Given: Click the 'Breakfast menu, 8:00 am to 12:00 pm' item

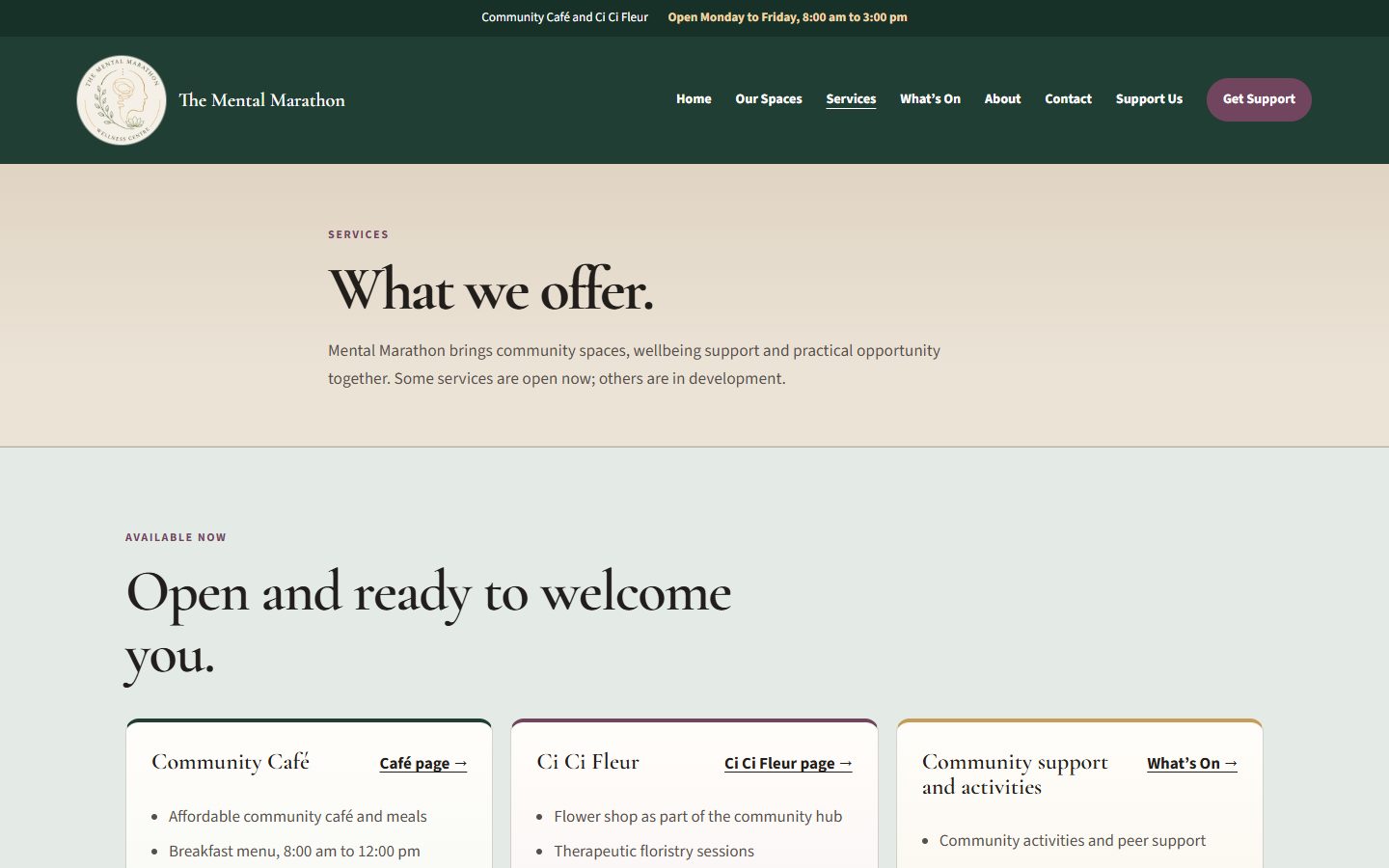Looking at the screenshot, I should tap(294, 852).
